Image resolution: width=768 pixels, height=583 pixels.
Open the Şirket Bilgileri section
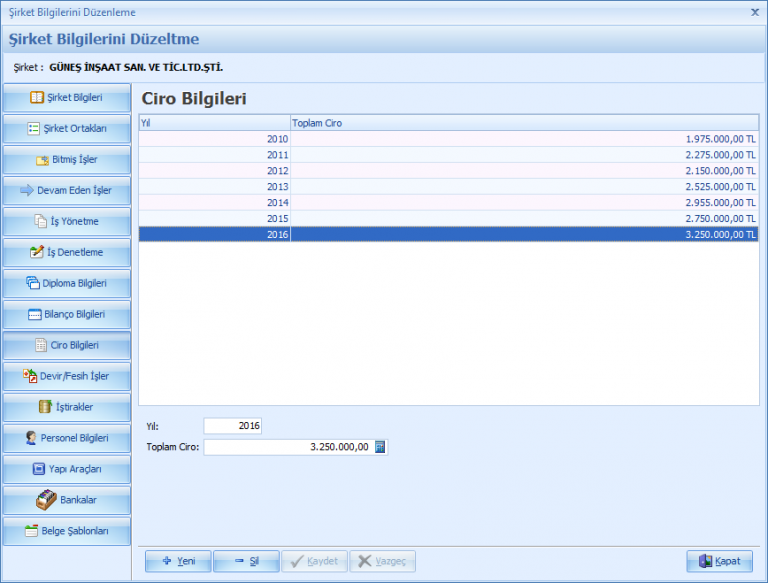coord(66,98)
